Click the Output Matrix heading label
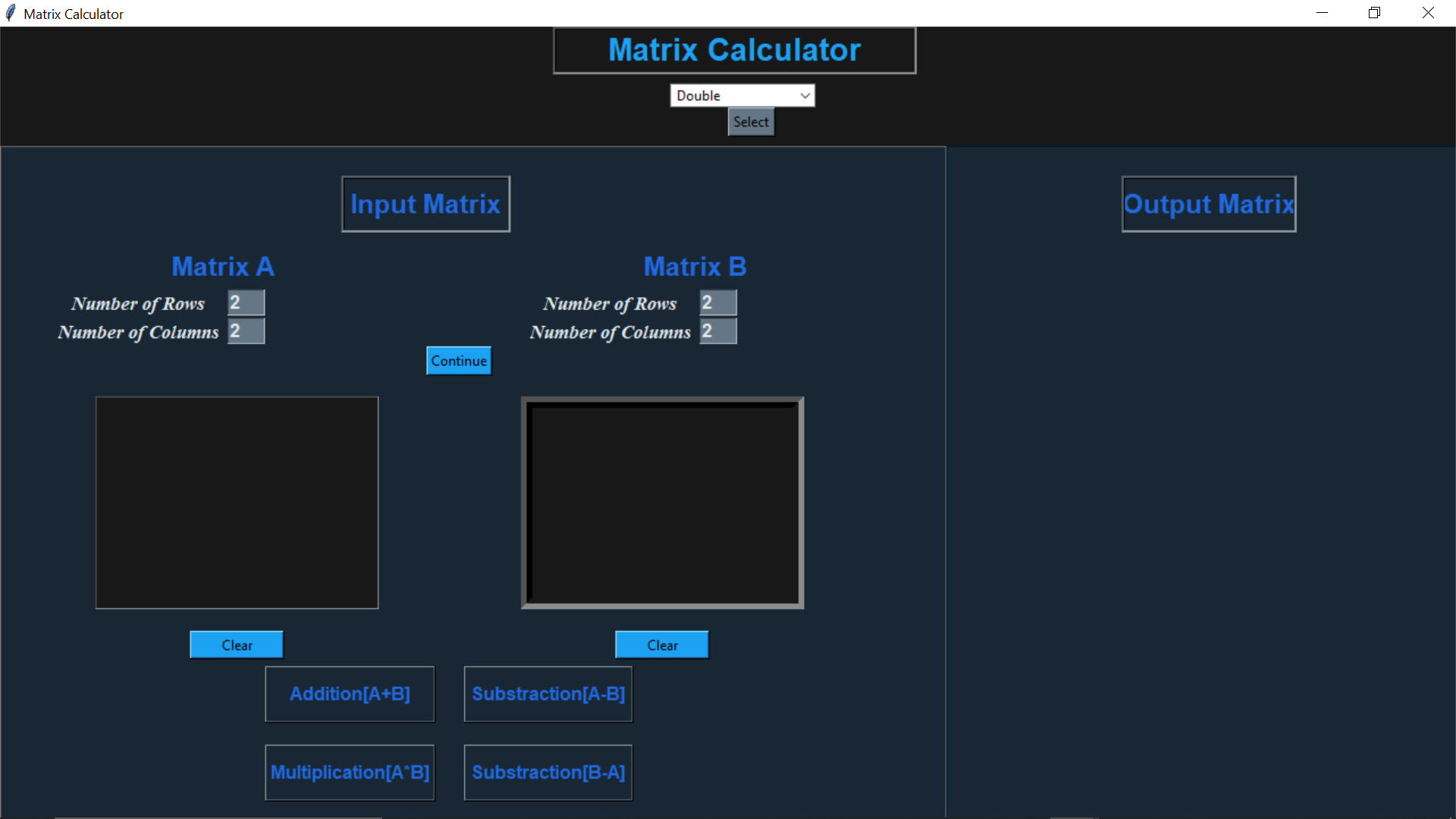The image size is (1456, 819). [1208, 203]
